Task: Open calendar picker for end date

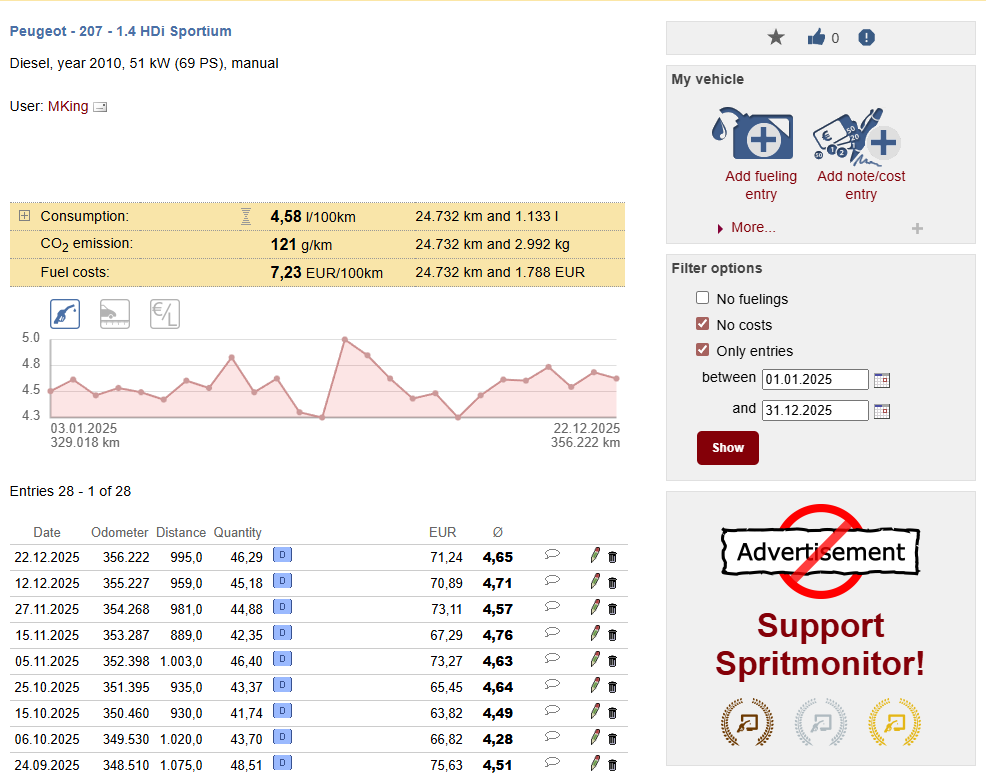Action: click(x=882, y=411)
